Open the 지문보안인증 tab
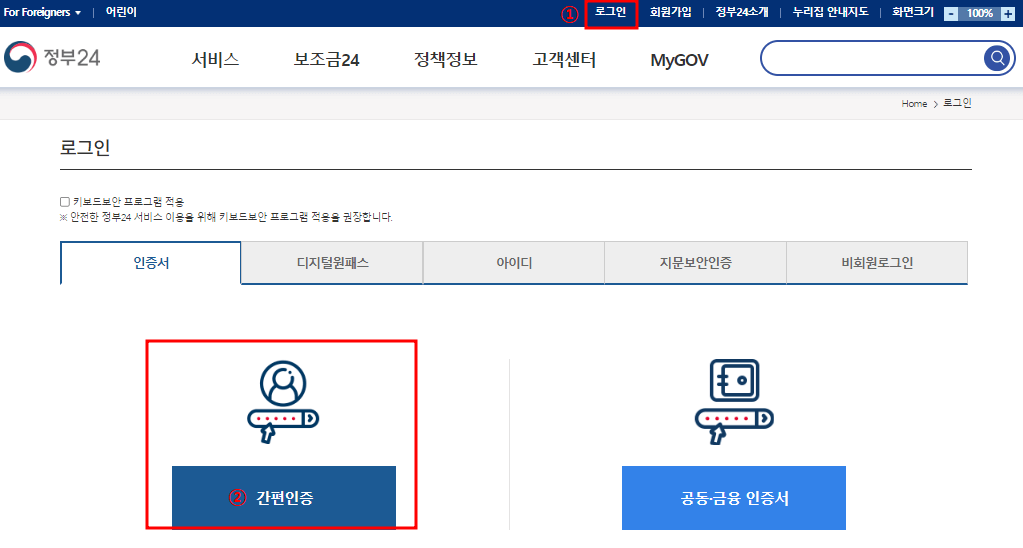Screen dimensions: 1023x548 695,263
